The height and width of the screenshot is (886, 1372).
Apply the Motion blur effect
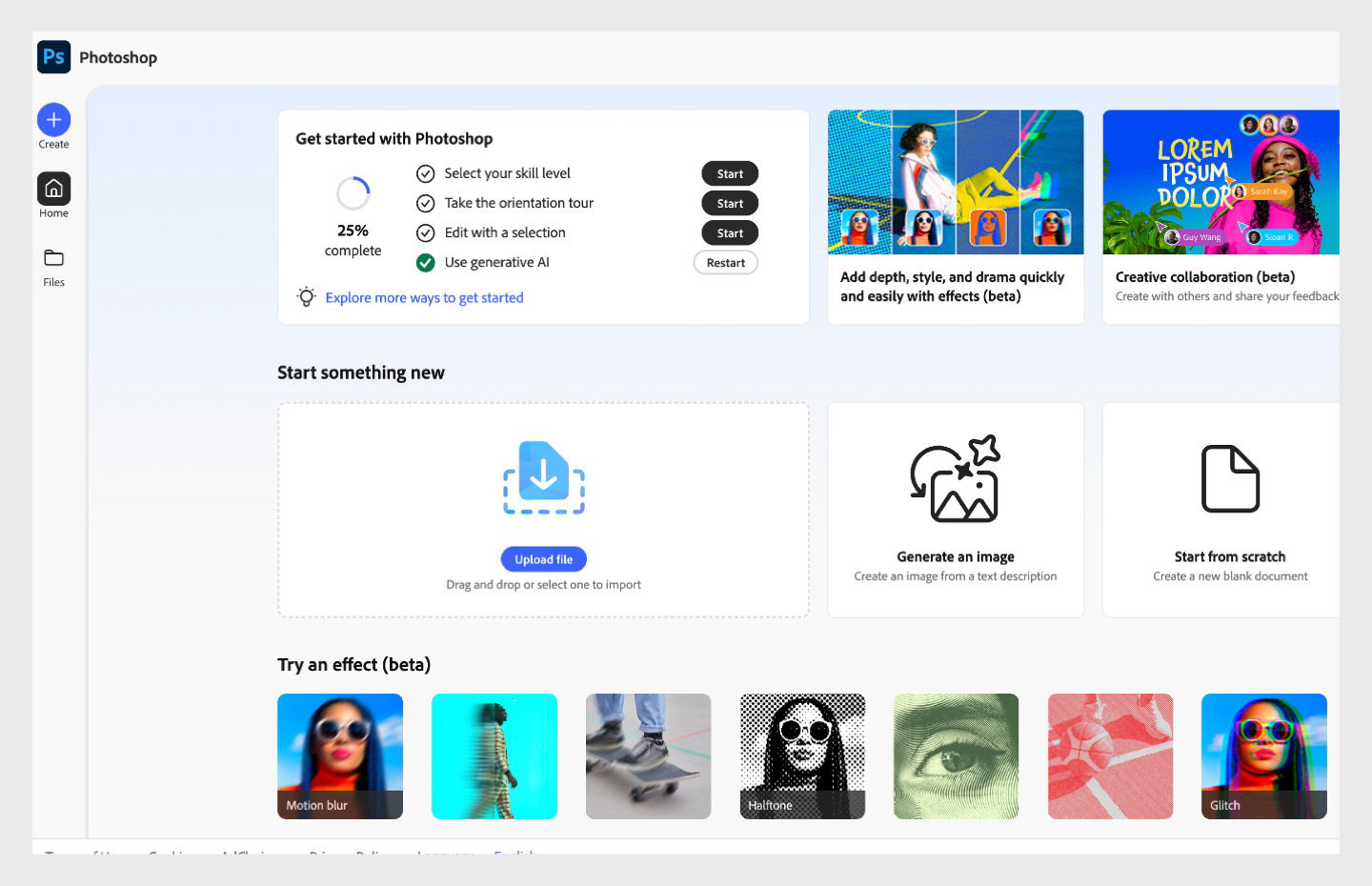pyautogui.click(x=340, y=755)
